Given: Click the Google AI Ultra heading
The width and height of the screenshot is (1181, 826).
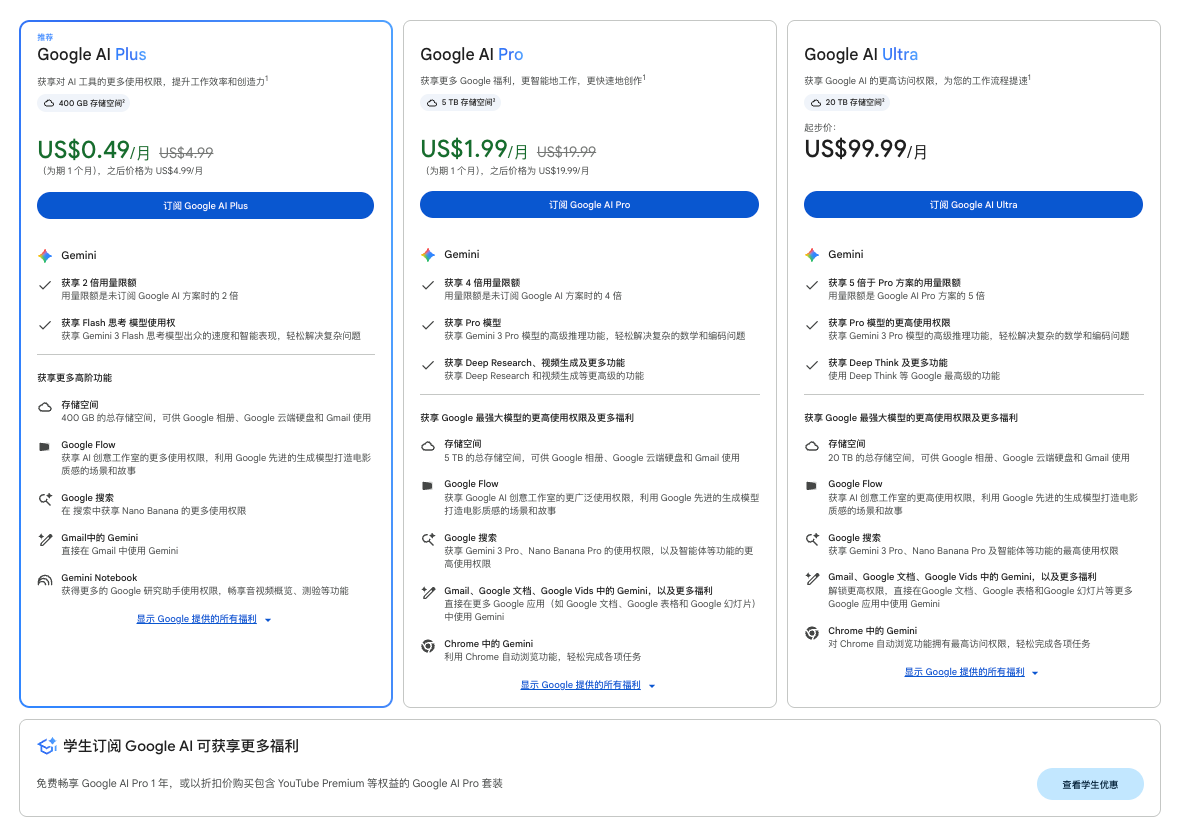Looking at the screenshot, I should pyautogui.click(x=861, y=55).
